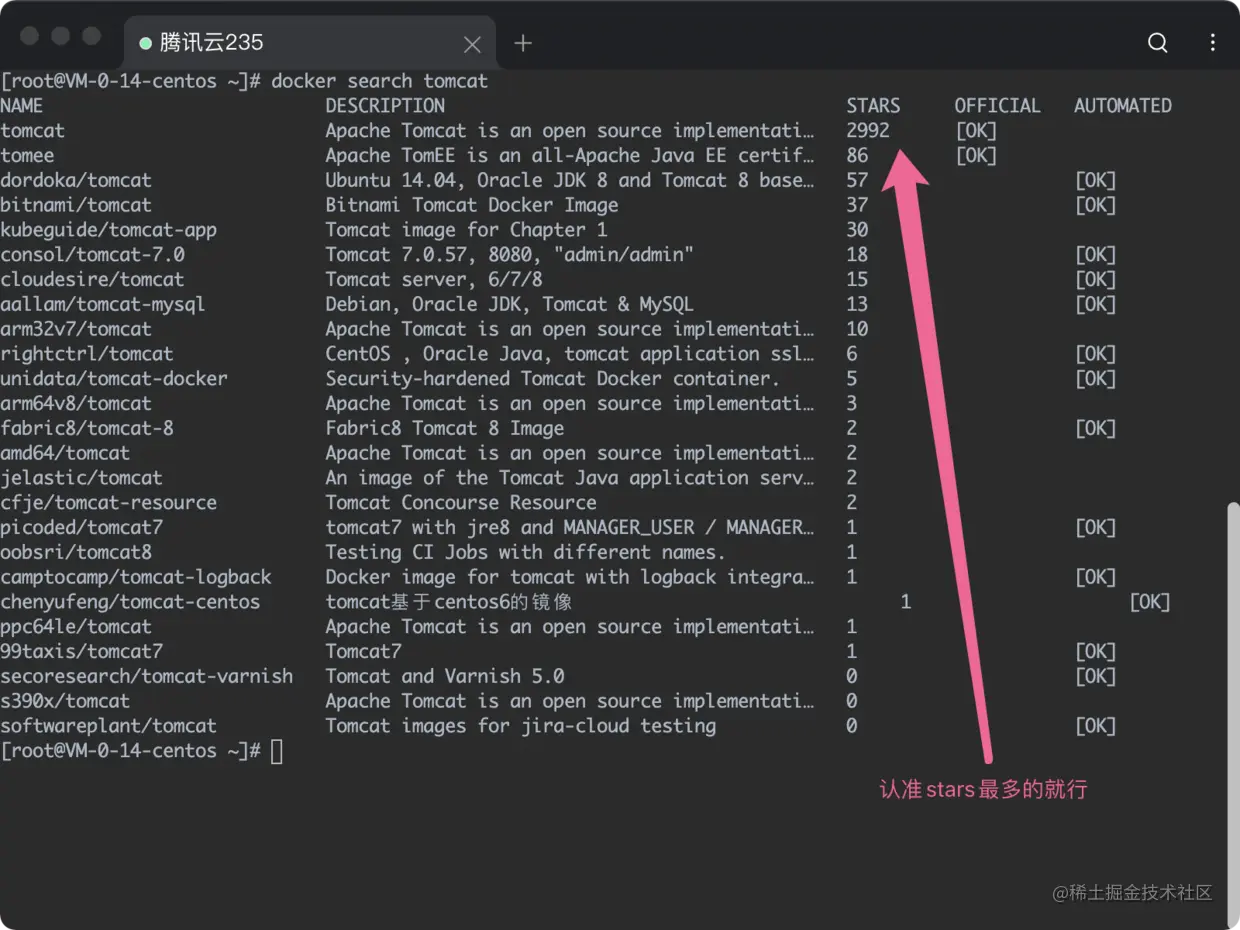Open the three-dot more options menu
The image size is (1240, 930).
point(1212,42)
